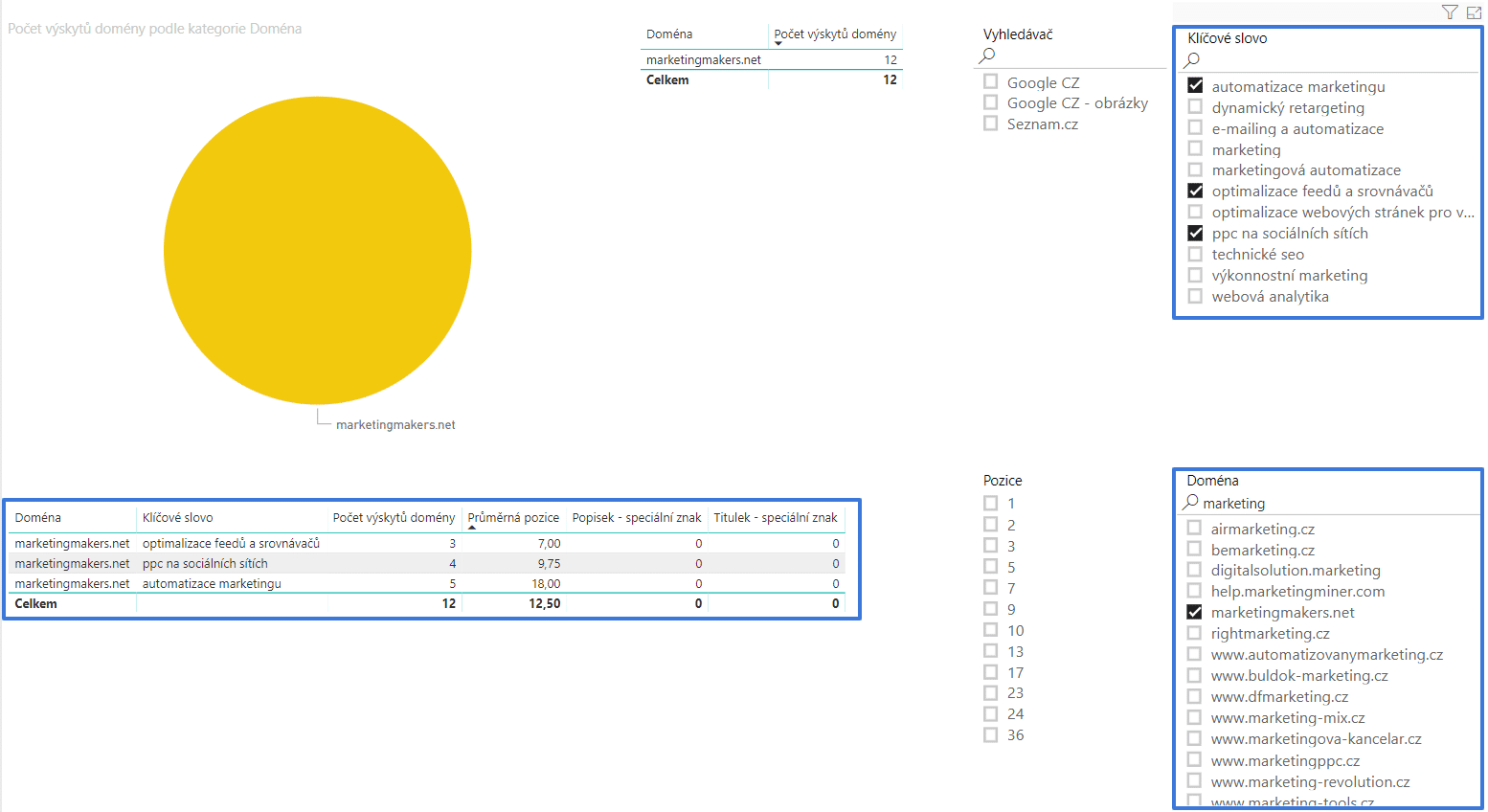Uncheck marketingmakers.net in Doména slicer
1488x812 pixels.
click(x=1194, y=613)
